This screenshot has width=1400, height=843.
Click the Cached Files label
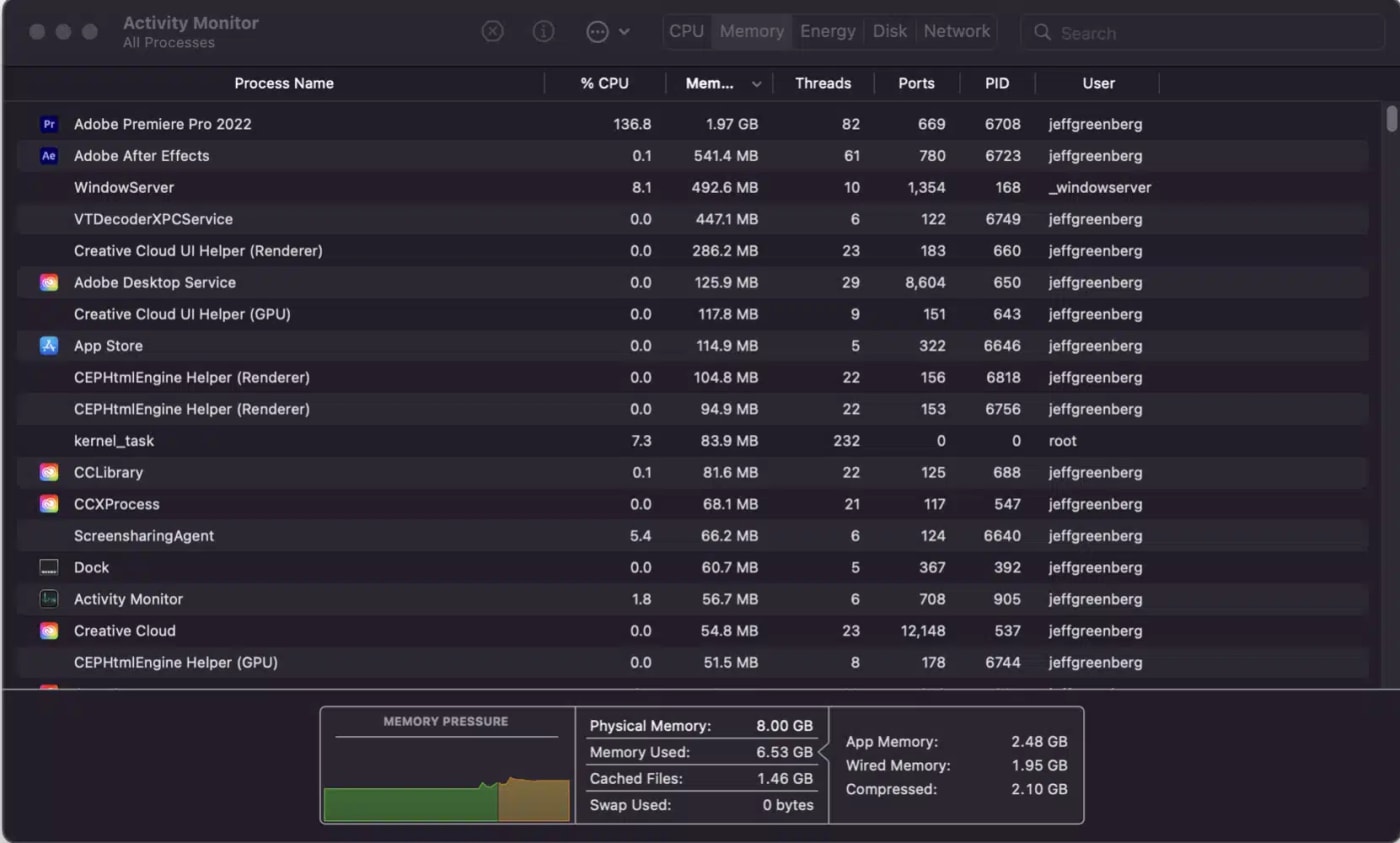tap(636, 779)
